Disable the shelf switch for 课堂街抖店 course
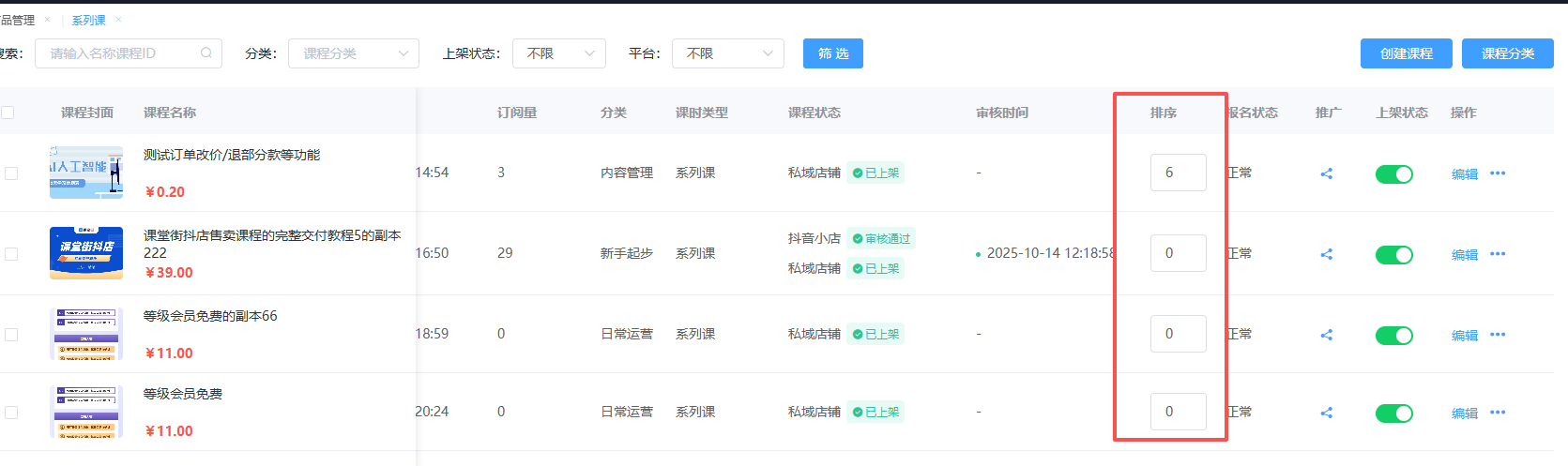This screenshot has height=466, width=1568. pyautogui.click(x=1393, y=255)
